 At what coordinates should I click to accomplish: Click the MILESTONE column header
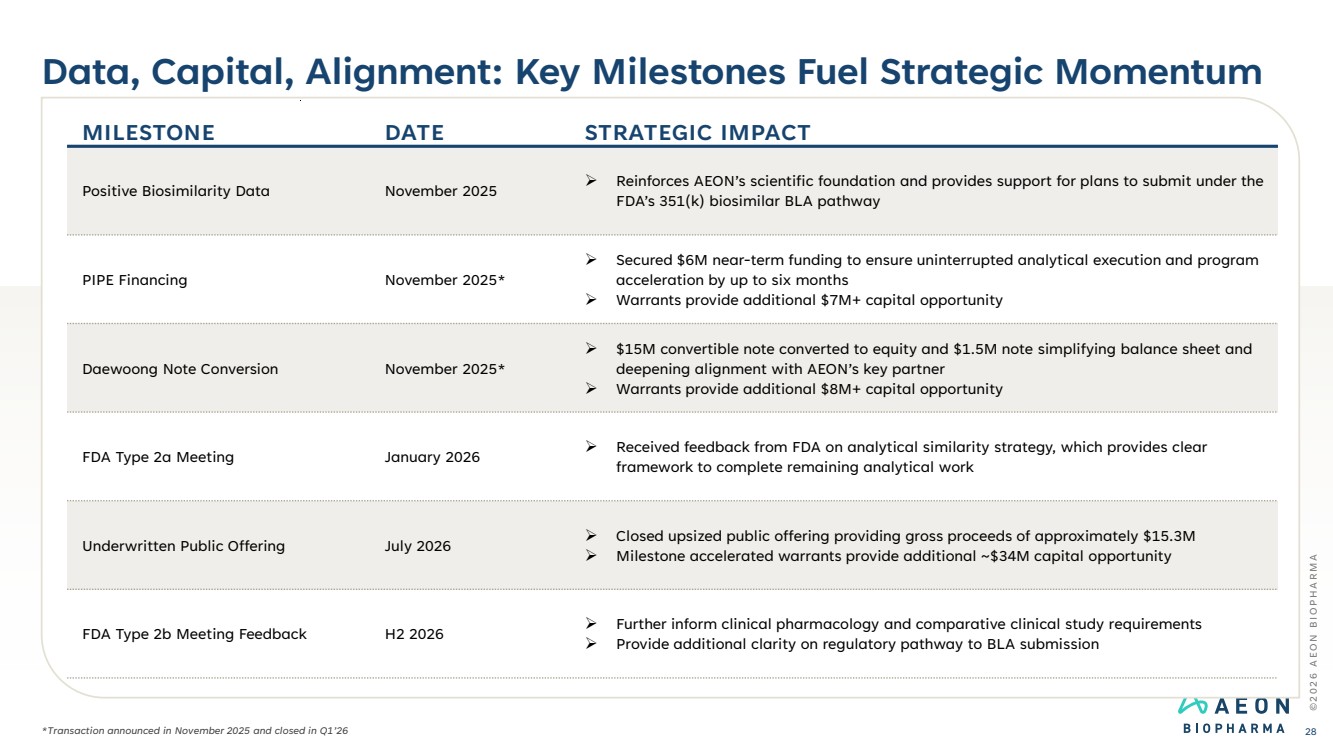(148, 133)
